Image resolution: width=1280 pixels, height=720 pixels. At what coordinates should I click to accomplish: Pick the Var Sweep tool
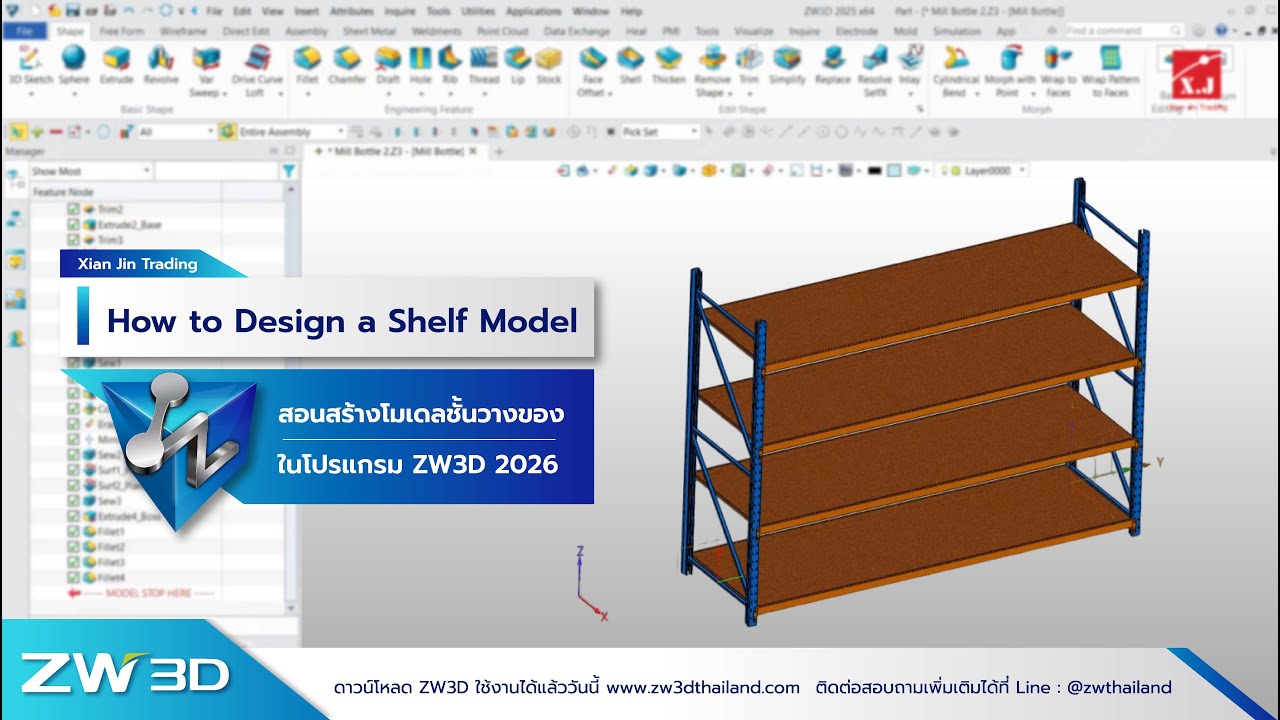tap(207, 71)
